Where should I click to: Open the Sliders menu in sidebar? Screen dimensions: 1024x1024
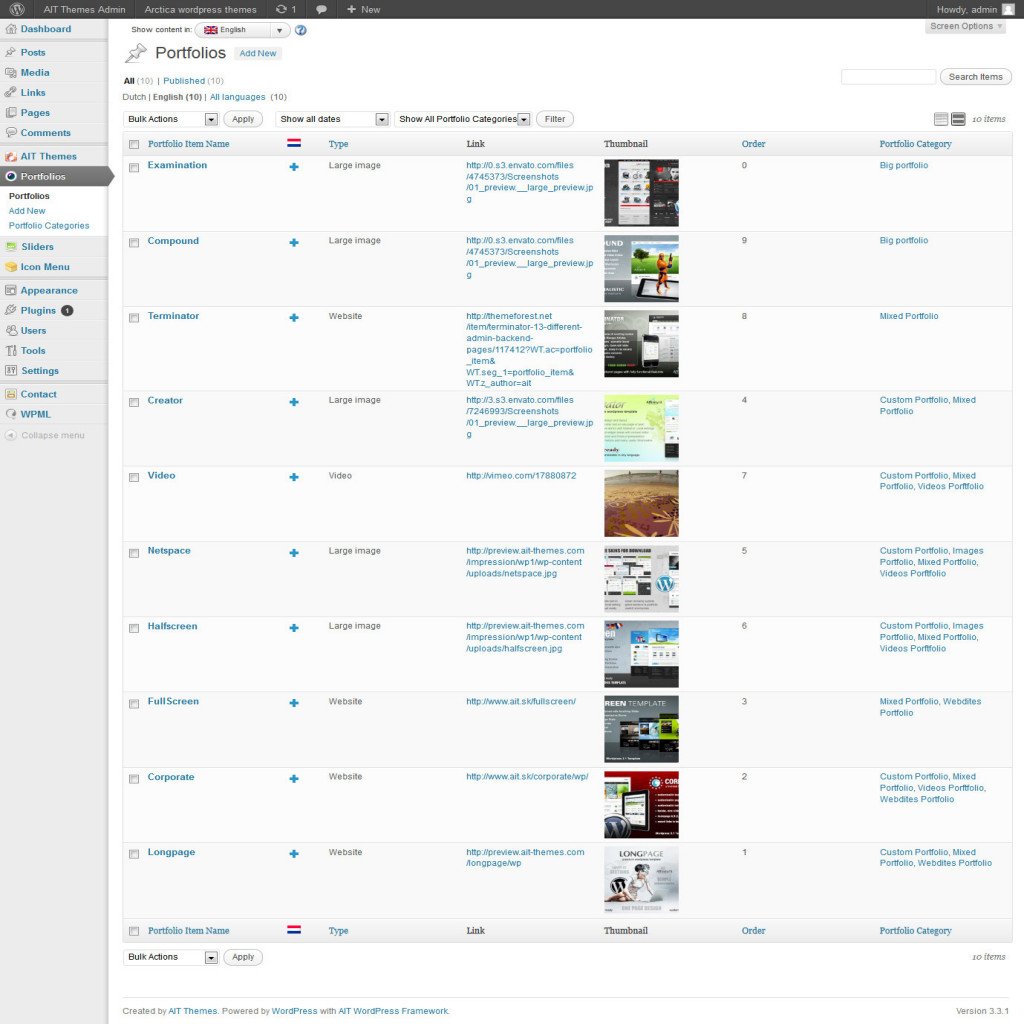point(38,247)
